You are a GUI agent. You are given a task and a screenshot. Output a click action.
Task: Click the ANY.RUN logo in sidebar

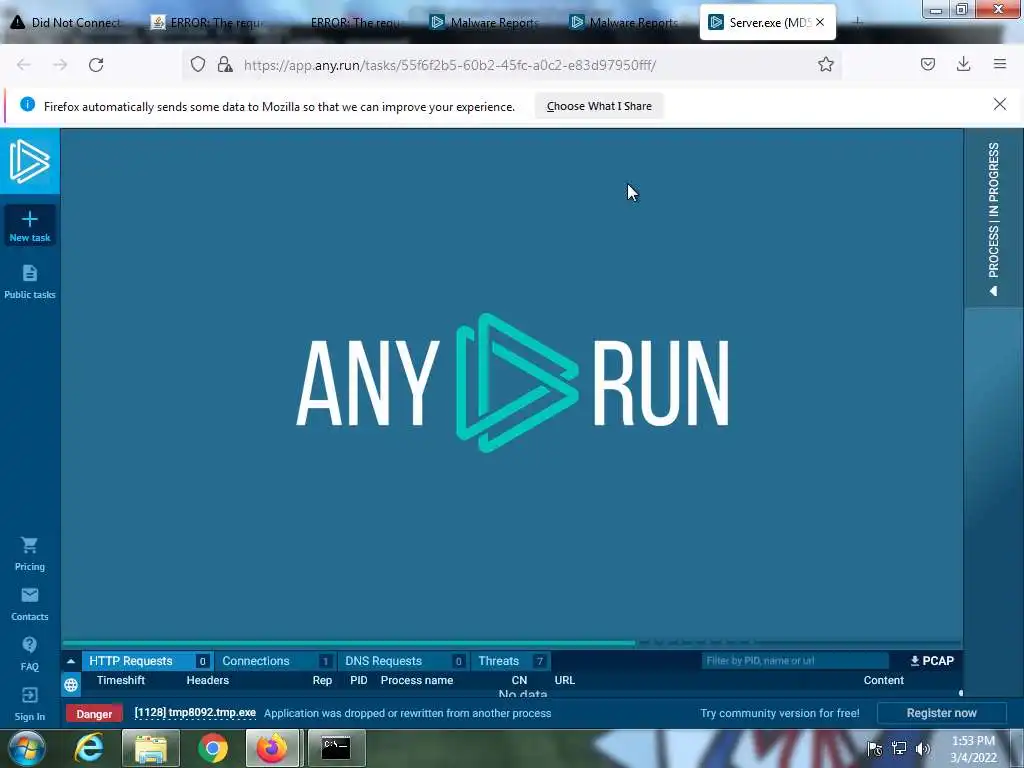(x=29, y=161)
